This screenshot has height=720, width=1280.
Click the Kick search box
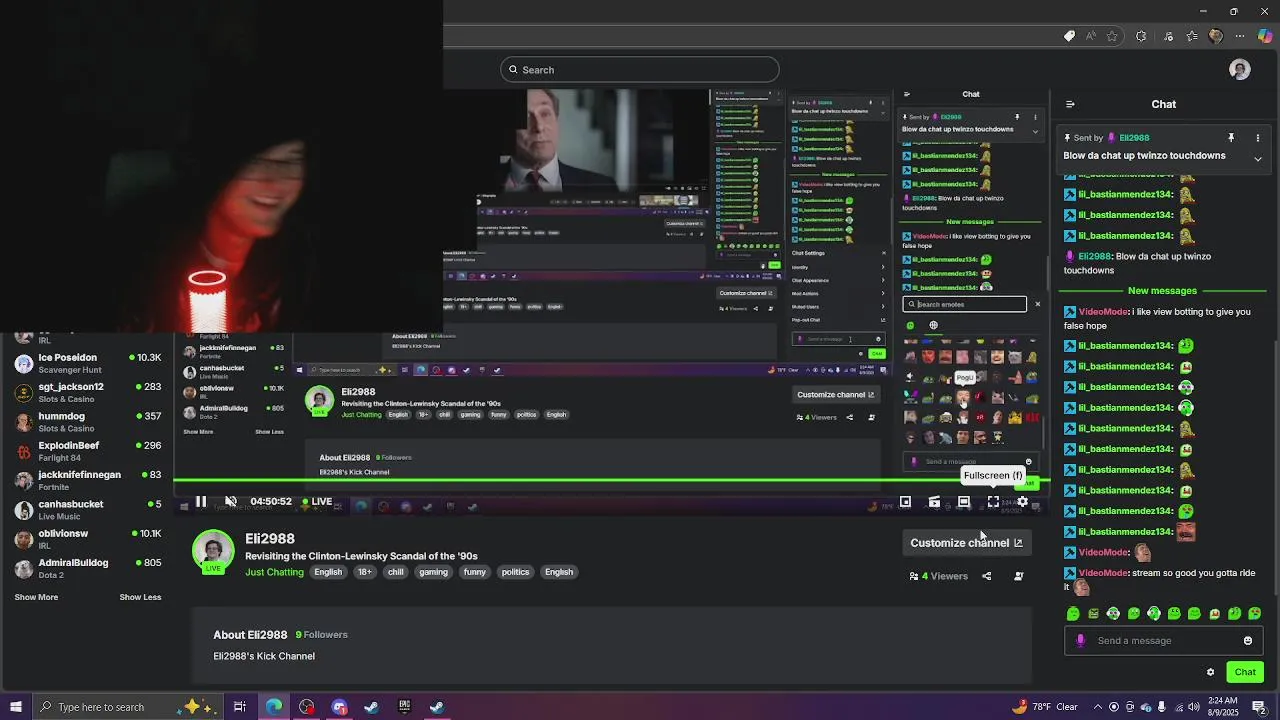tap(640, 70)
